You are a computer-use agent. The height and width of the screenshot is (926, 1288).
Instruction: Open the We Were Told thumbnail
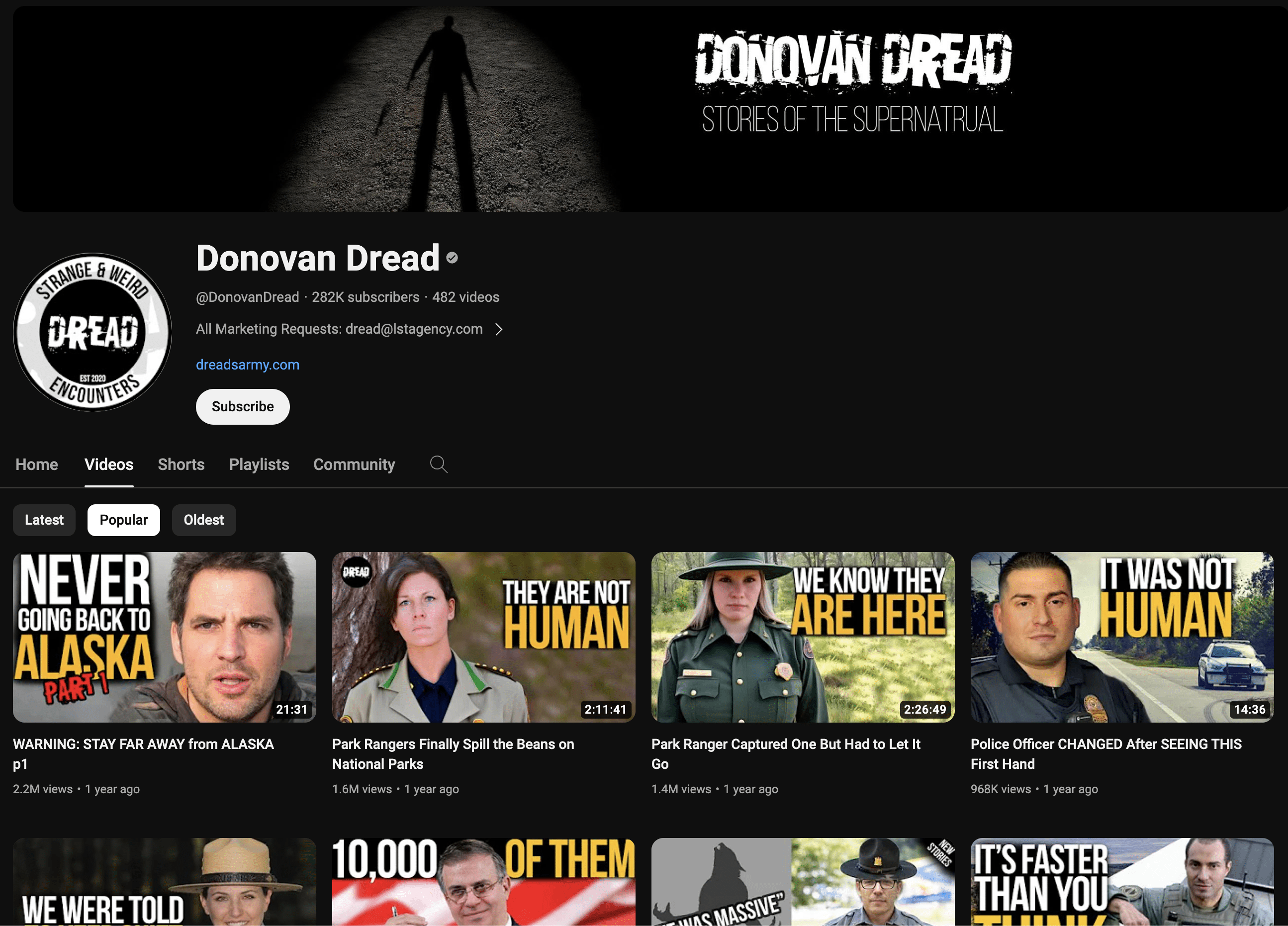click(165, 882)
